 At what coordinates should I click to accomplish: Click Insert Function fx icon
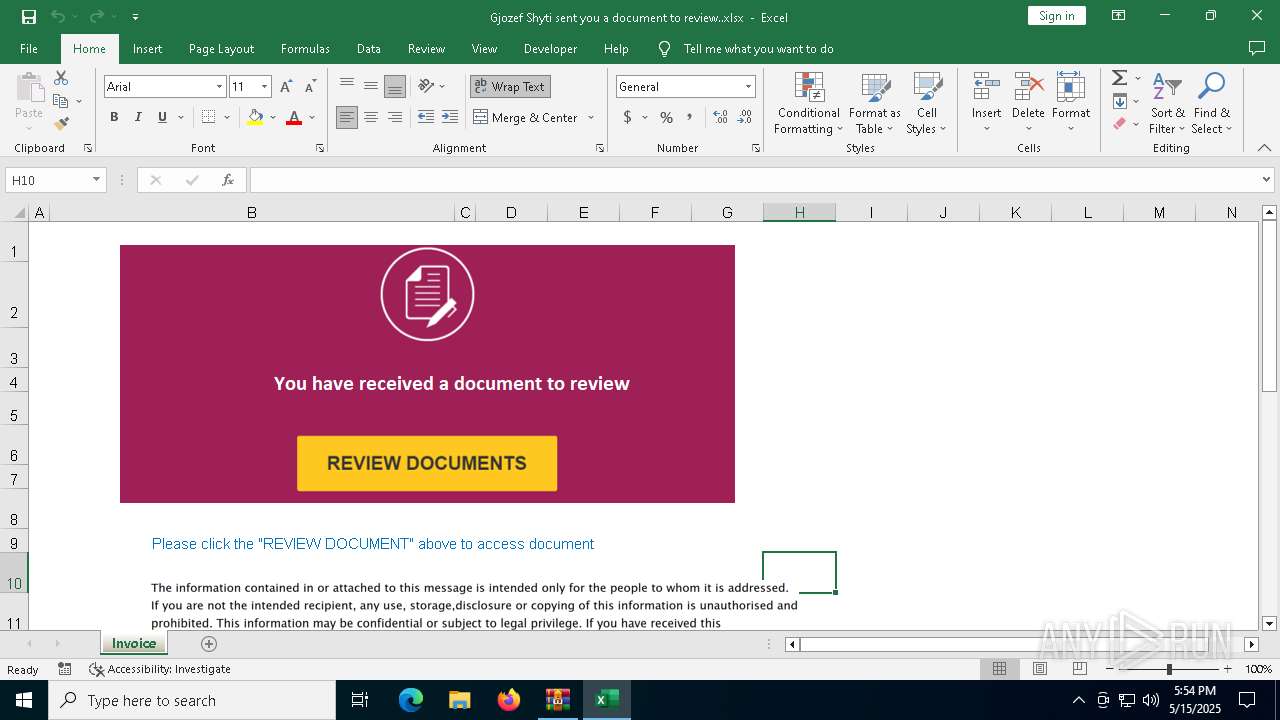click(x=228, y=180)
